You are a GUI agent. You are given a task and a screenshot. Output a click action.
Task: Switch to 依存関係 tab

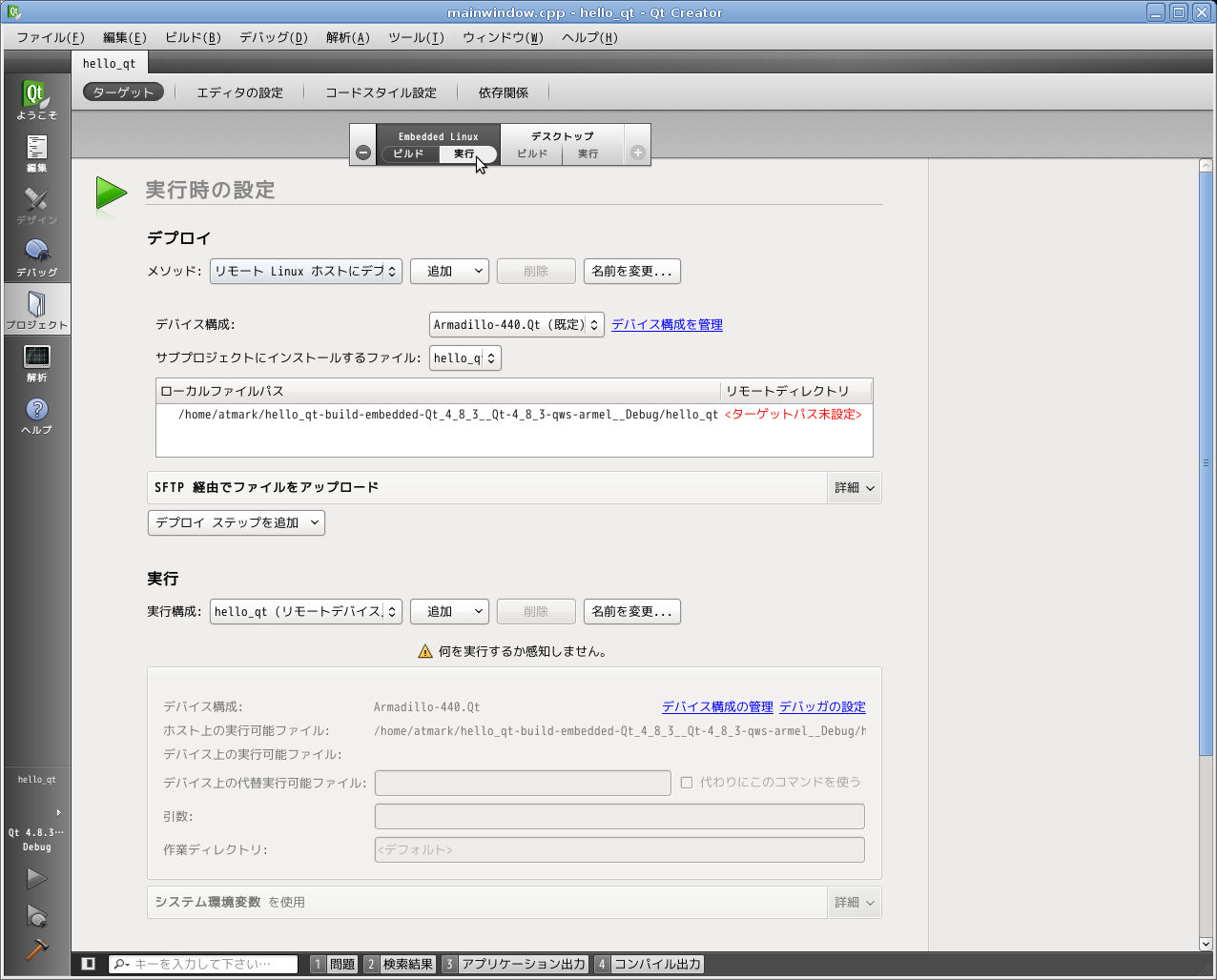[504, 92]
